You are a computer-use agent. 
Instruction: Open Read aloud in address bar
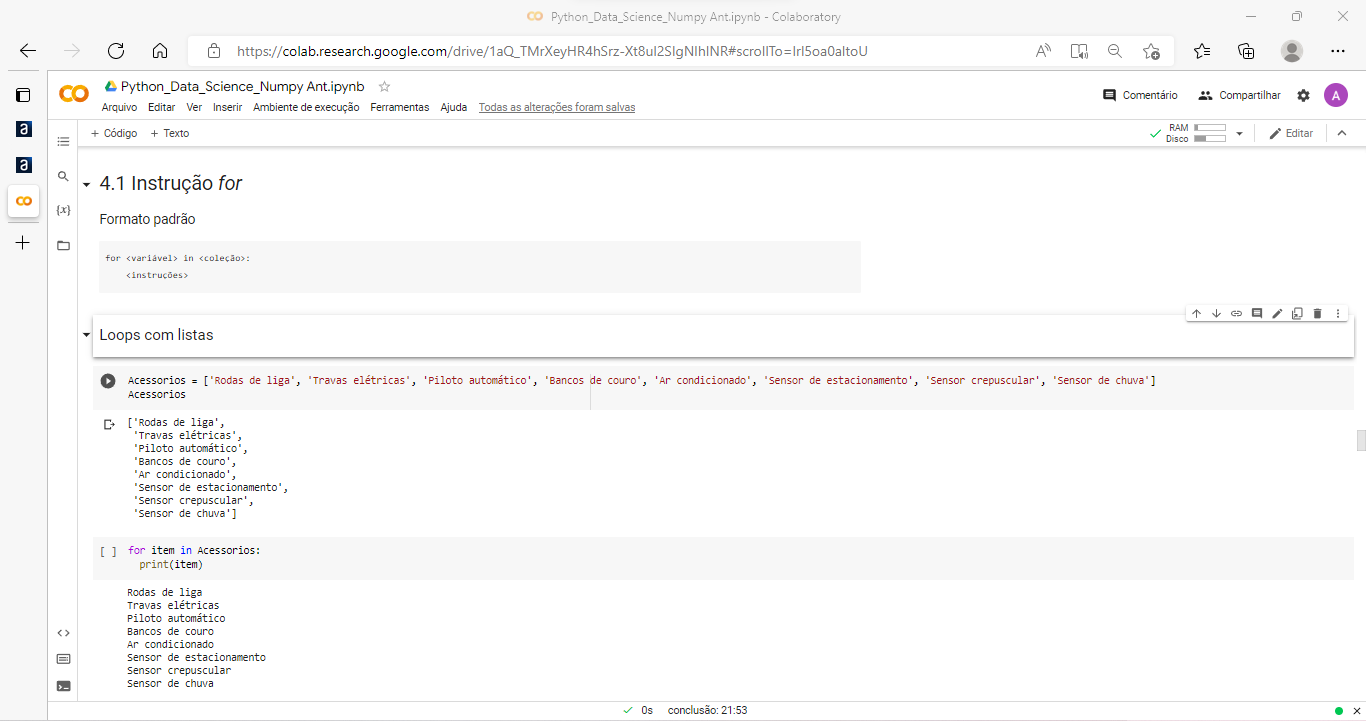click(1043, 51)
